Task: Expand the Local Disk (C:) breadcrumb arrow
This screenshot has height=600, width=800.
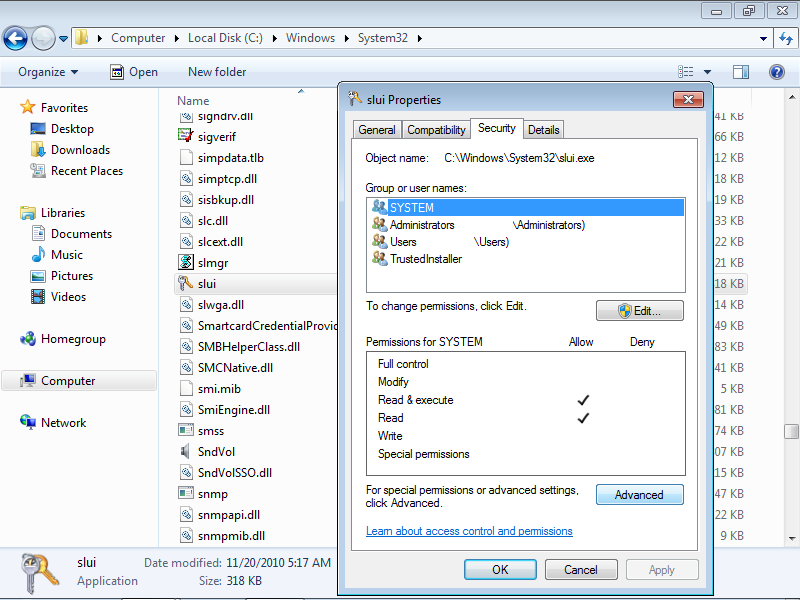Action: point(274,38)
